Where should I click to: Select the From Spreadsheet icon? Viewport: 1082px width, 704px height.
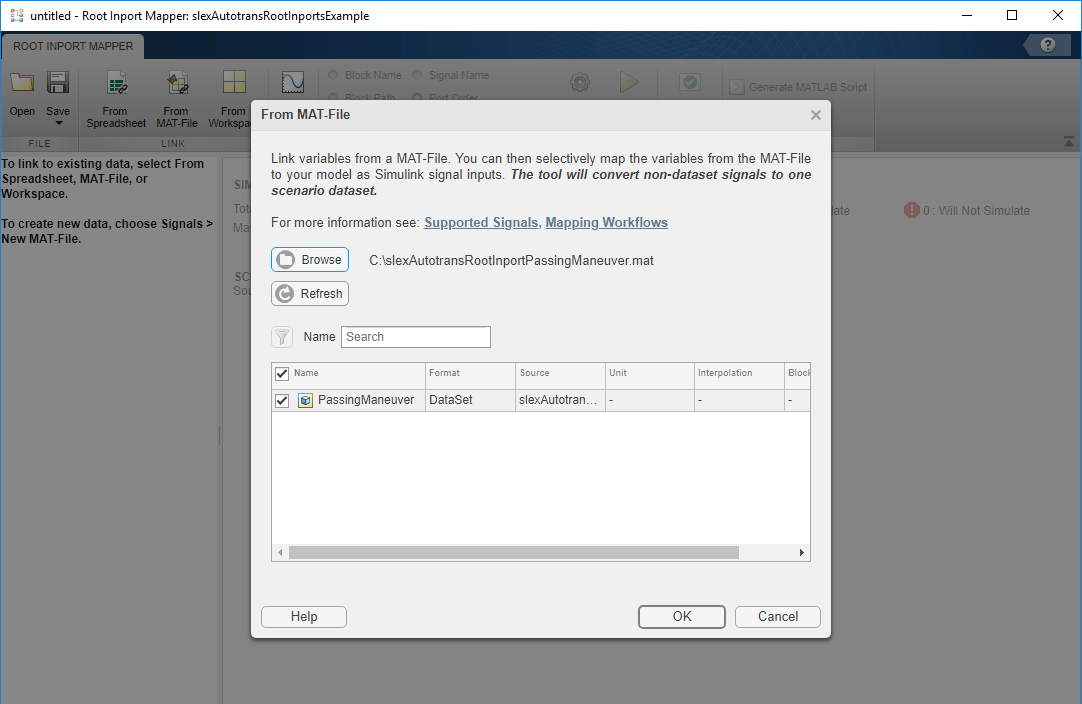[x=117, y=84]
